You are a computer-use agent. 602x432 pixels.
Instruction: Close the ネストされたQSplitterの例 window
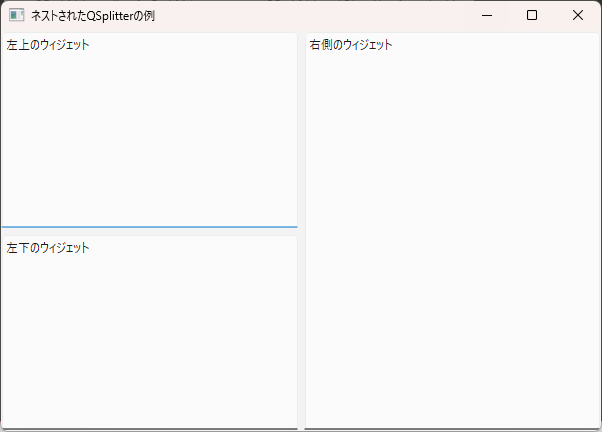577,15
